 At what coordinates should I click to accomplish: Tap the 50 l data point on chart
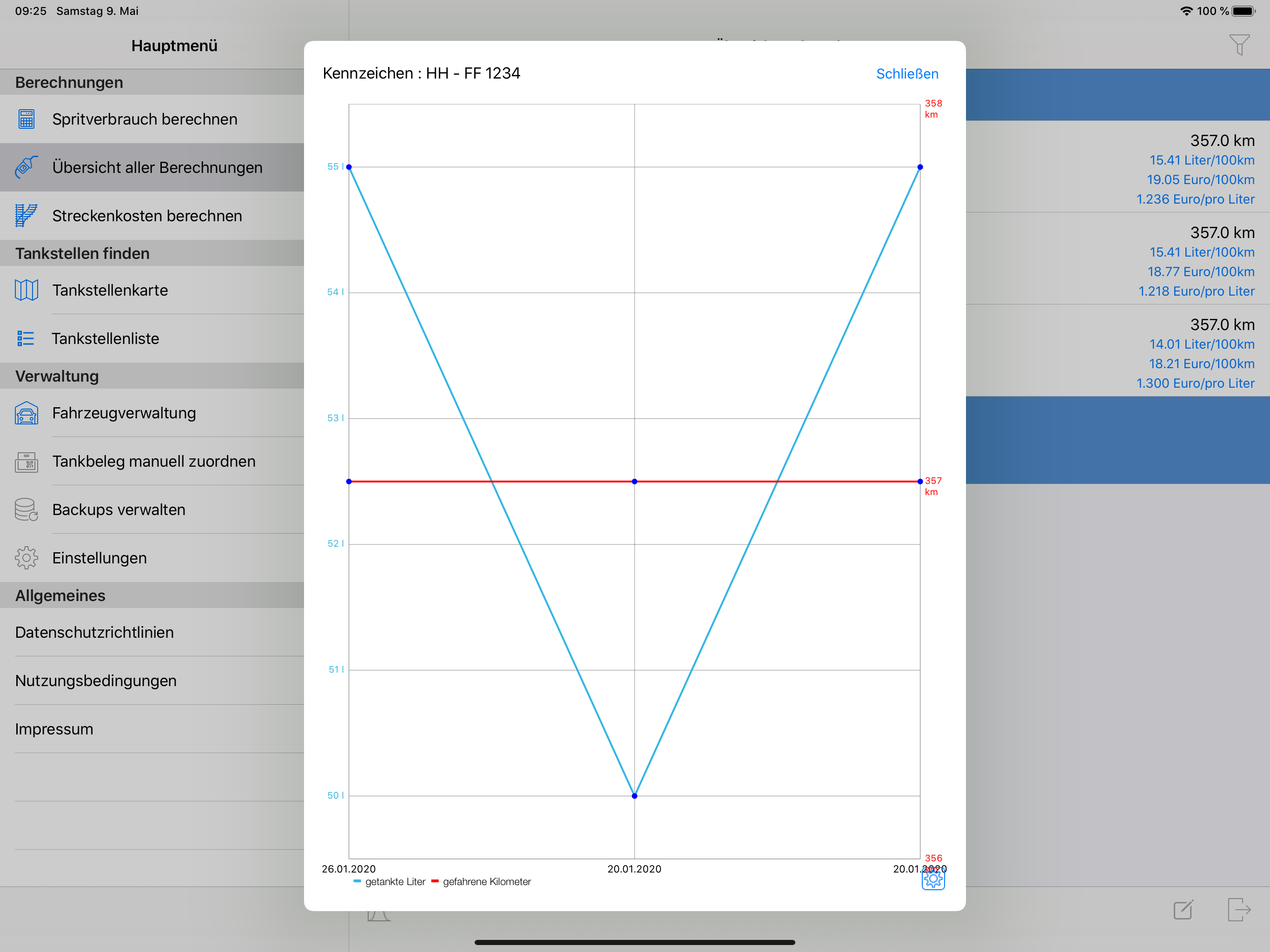click(x=635, y=796)
